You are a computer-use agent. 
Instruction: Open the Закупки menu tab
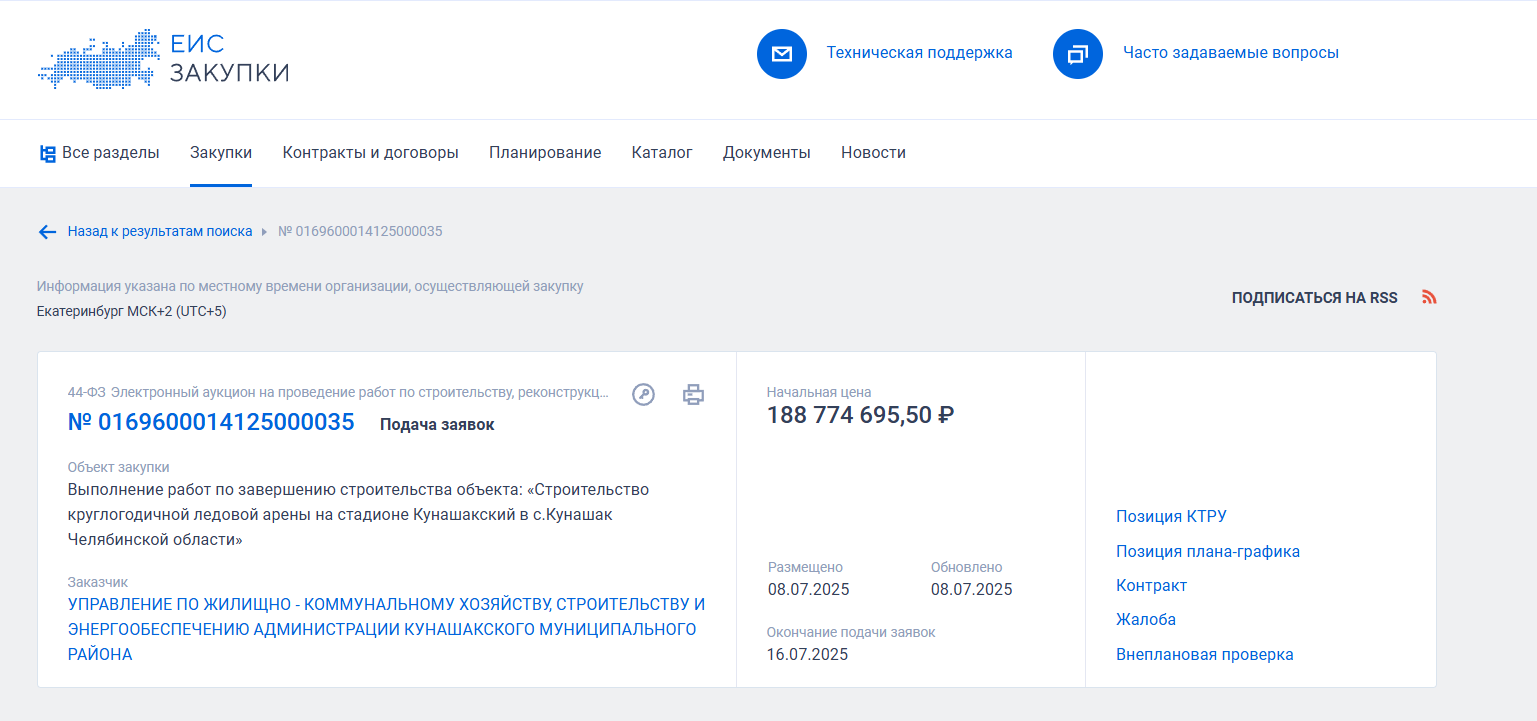[221, 153]
